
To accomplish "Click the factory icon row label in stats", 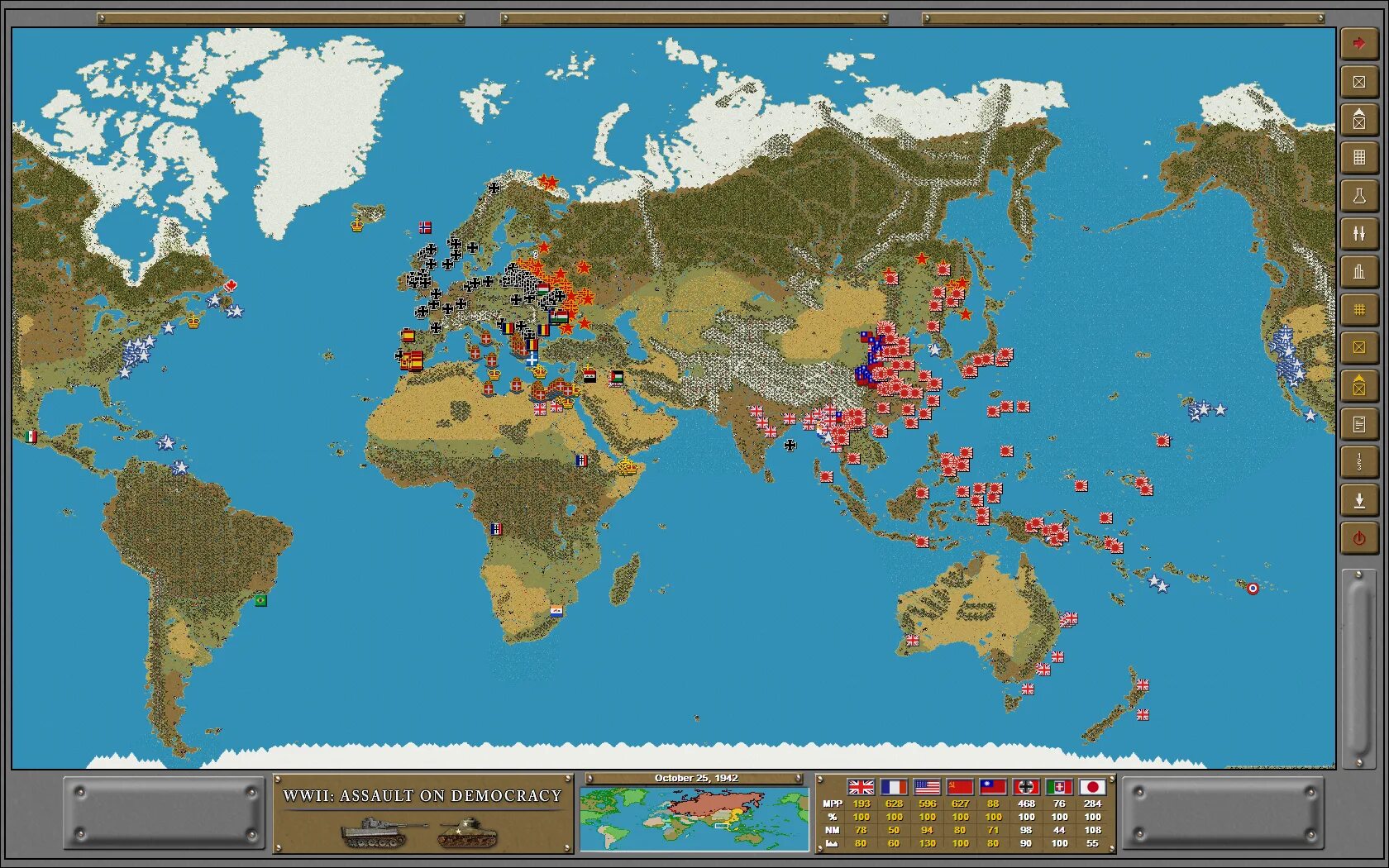I will pyautogui.click(x=832, y=843).
